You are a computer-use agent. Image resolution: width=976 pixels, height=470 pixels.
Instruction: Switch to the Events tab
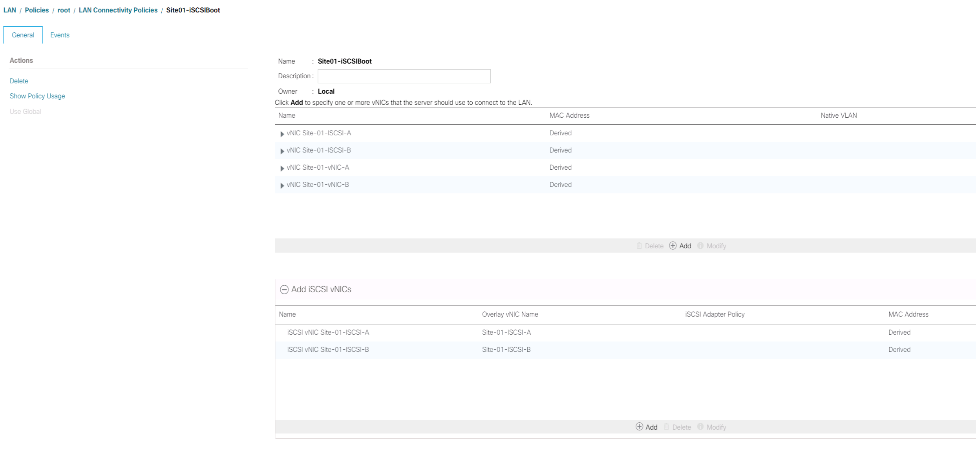(60, 35)
